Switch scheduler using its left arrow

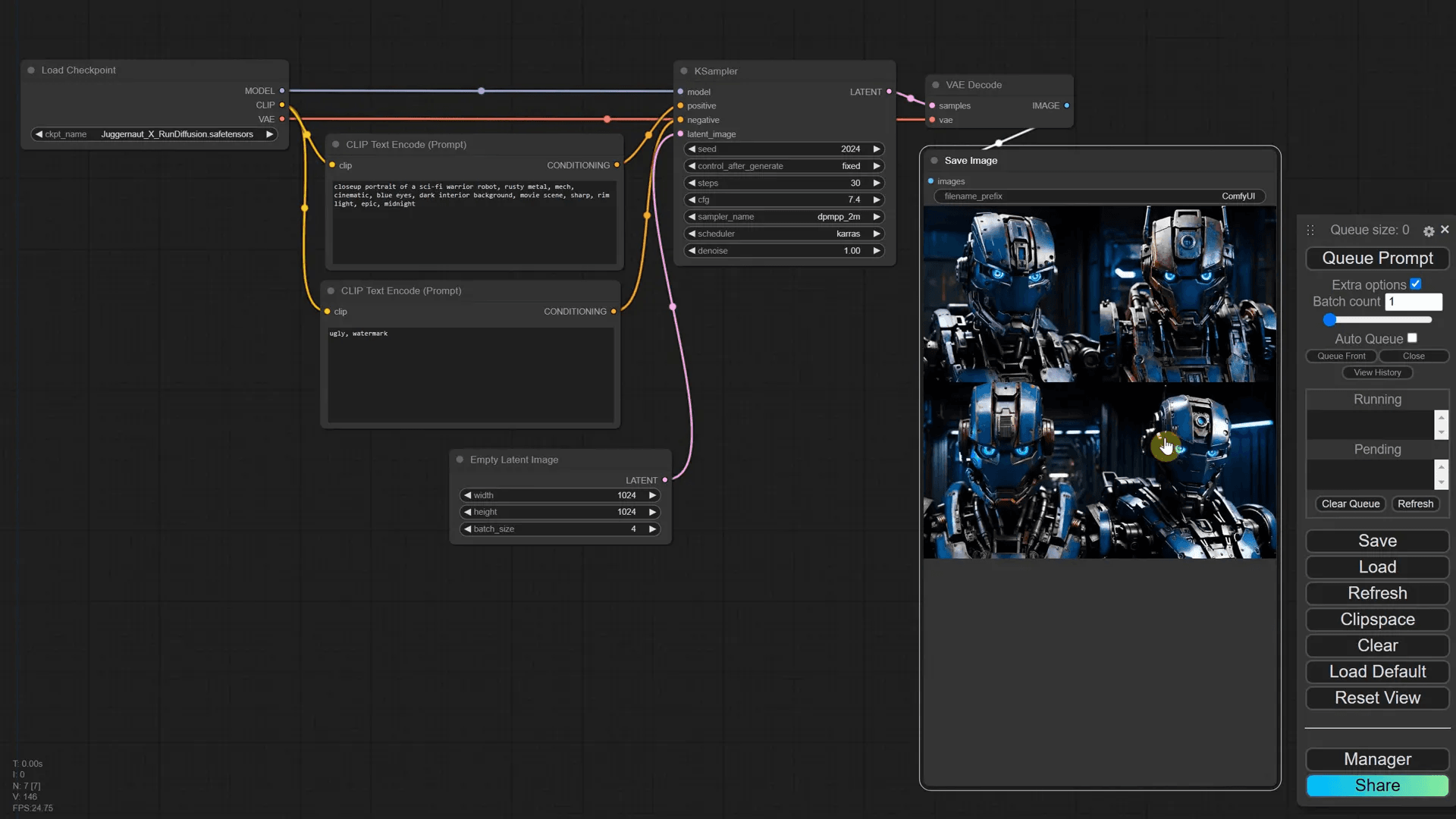tap(692, 234)
